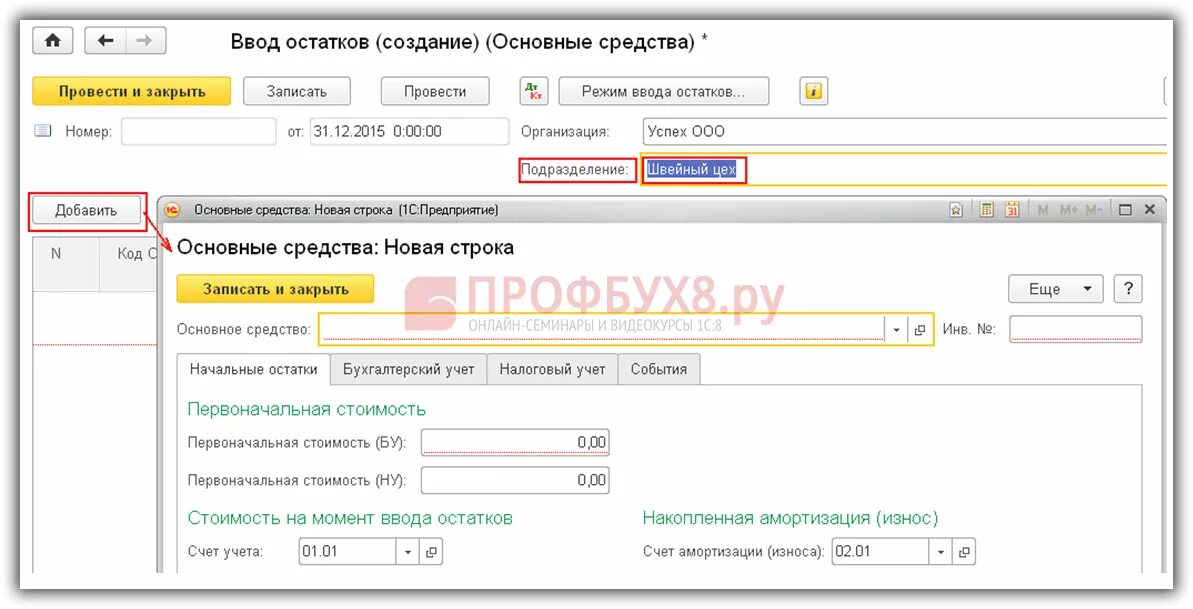
Task: Open the Счет учета 01.01 selection form
Action: pos(431,552)
